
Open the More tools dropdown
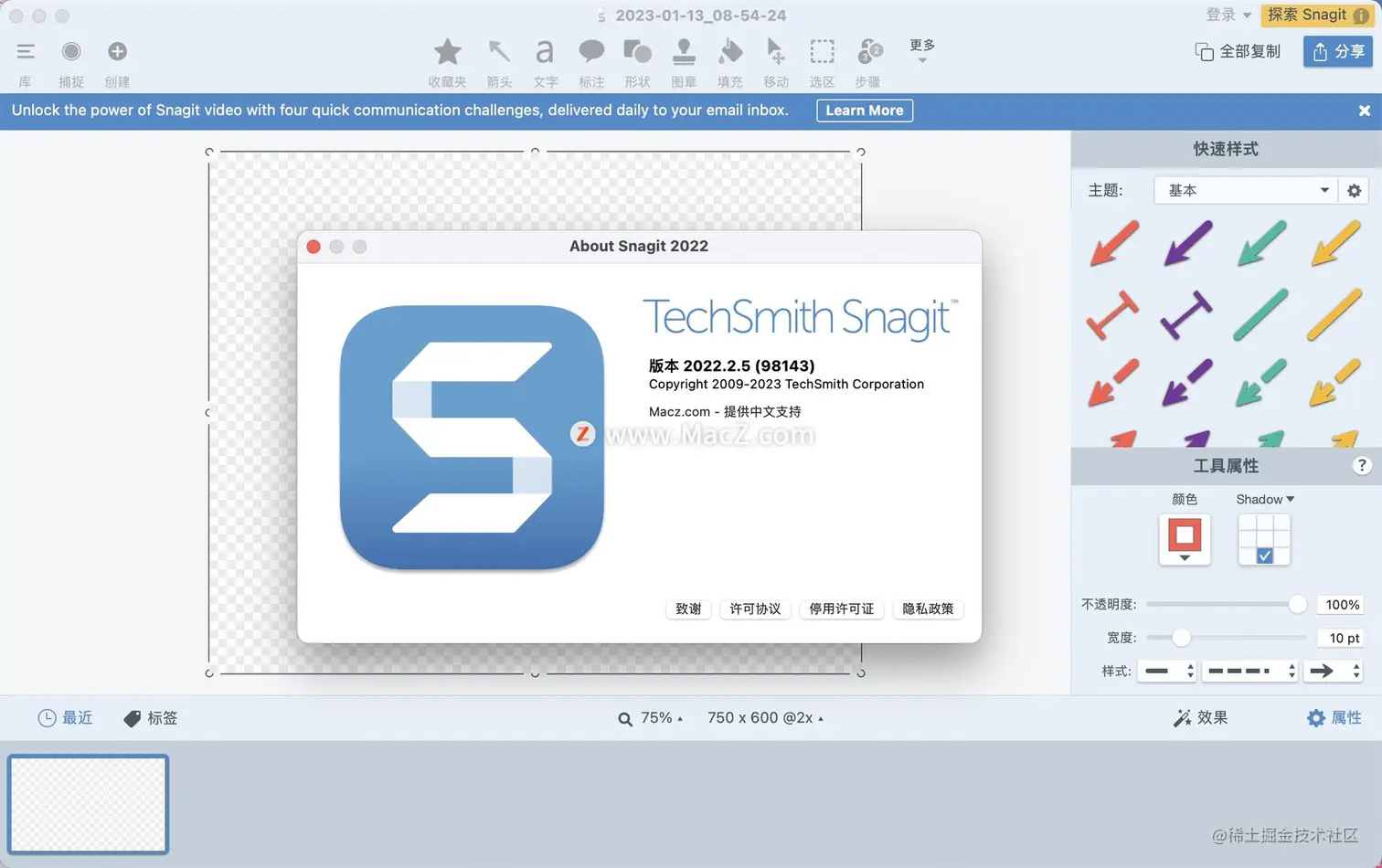[922, 51]
